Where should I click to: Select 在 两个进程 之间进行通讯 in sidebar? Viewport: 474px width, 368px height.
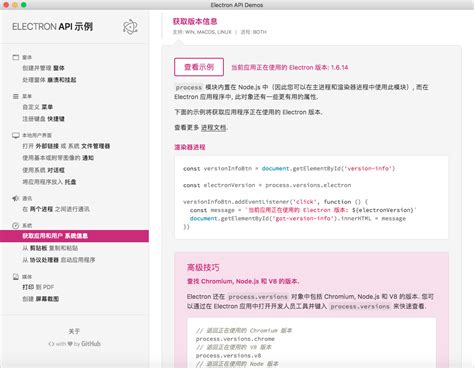56,209
